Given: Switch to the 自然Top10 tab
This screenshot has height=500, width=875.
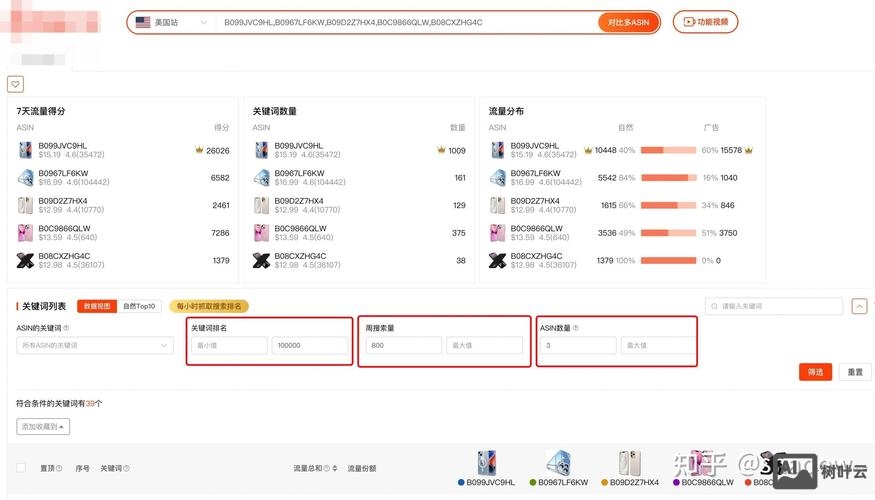Looking at the screenshot, I should tap(139, 306).
